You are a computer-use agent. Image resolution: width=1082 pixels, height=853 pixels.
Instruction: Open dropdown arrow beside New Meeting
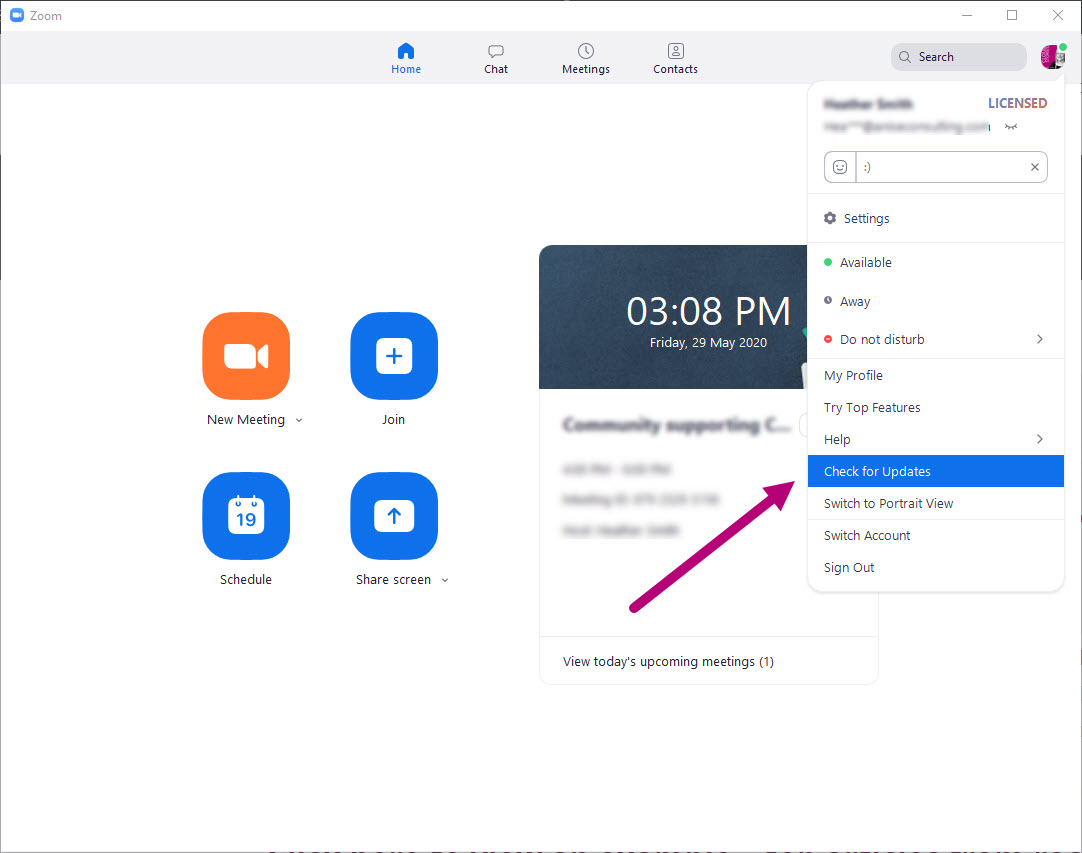coord(299,421)
